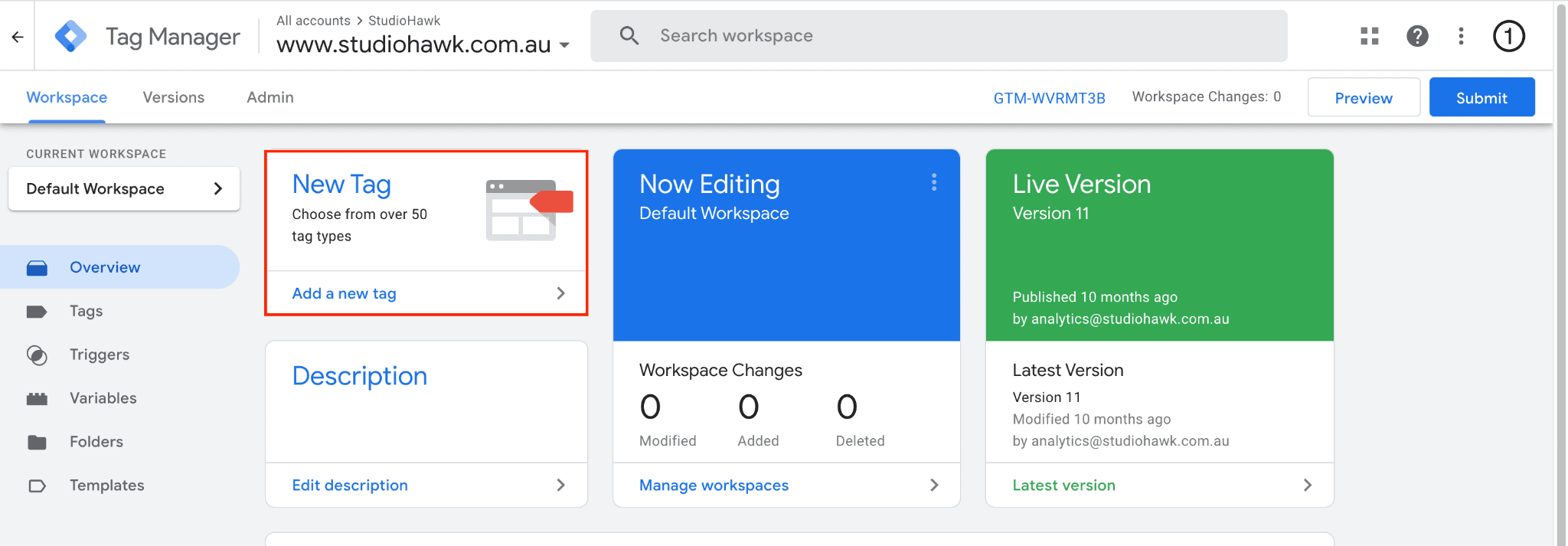Switch to the Admin tab
1568x546 pixels.
(270, 97)
